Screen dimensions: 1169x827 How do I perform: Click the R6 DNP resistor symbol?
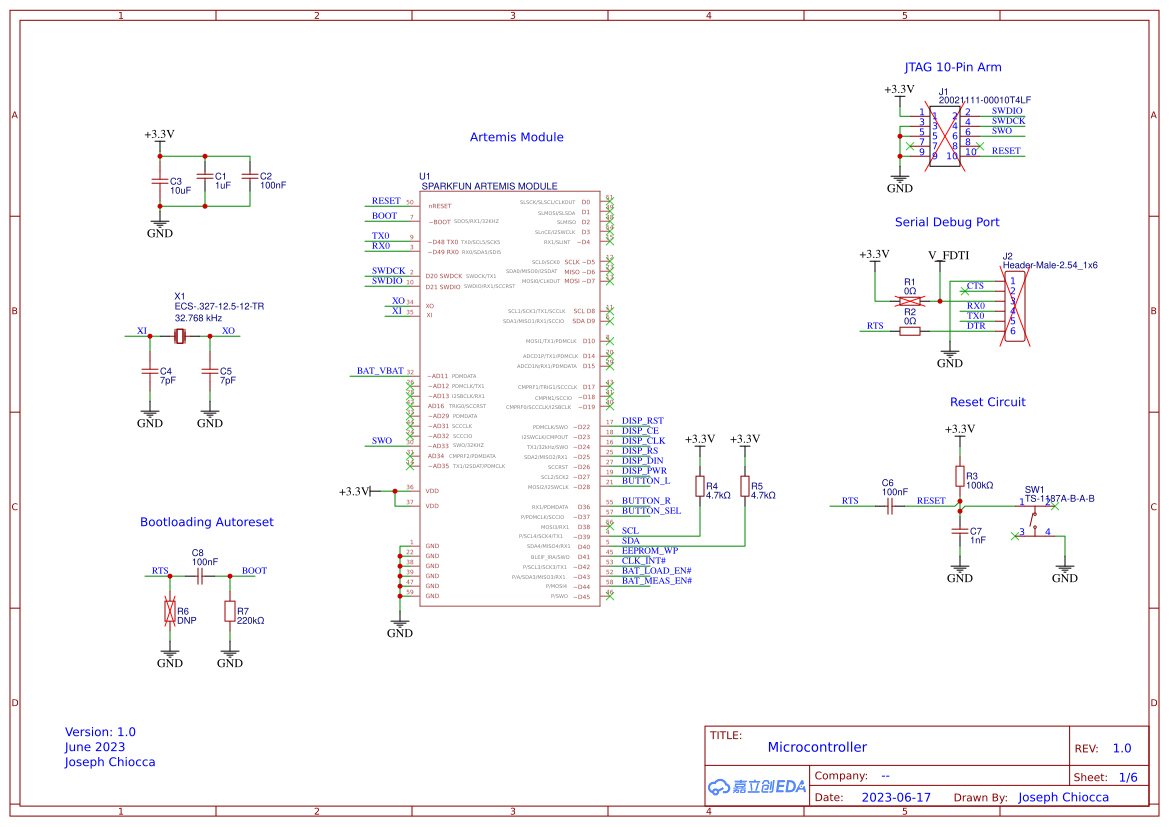click(x=170, y=610)
